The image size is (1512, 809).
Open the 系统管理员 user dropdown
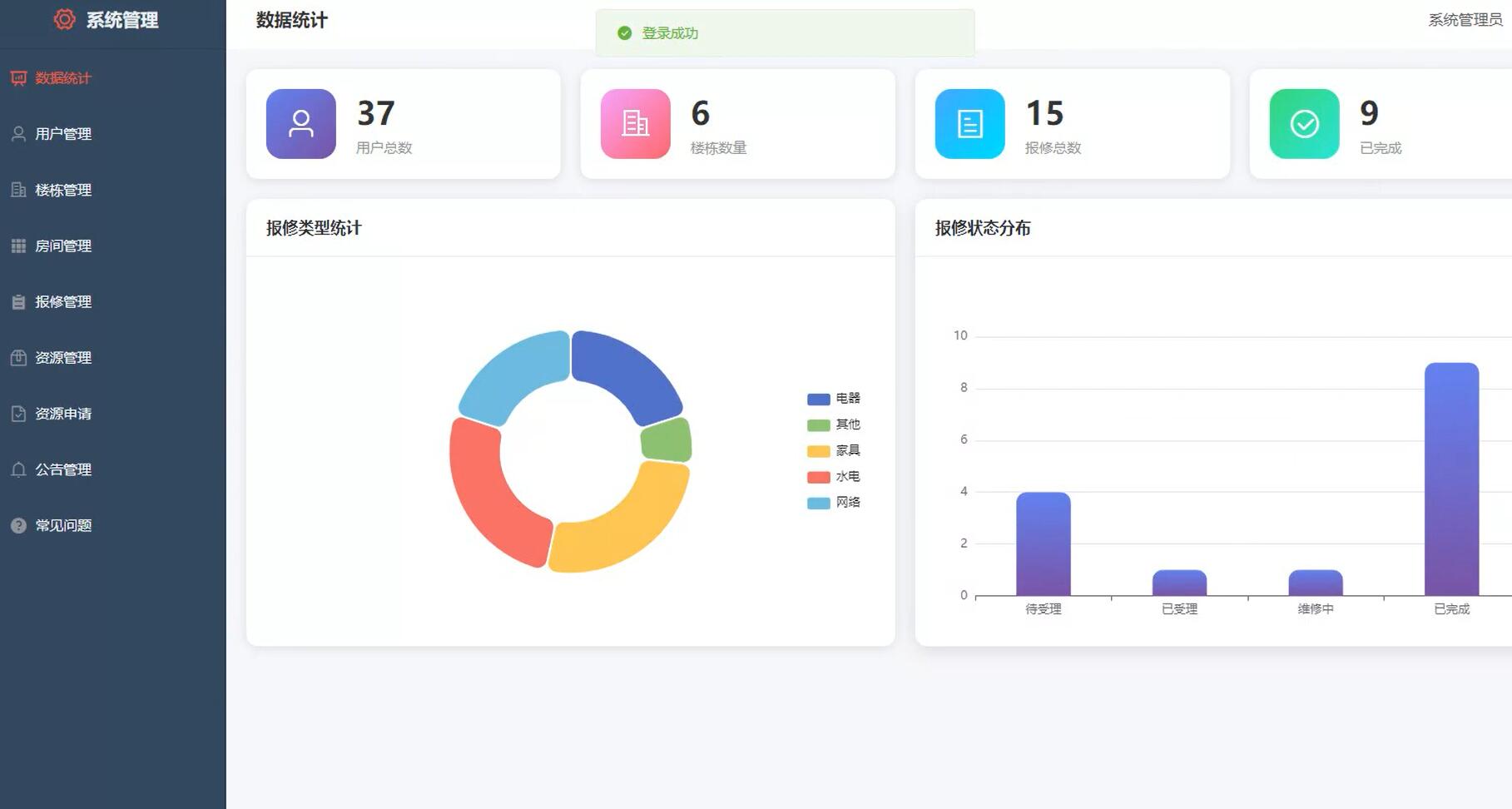1465,20
